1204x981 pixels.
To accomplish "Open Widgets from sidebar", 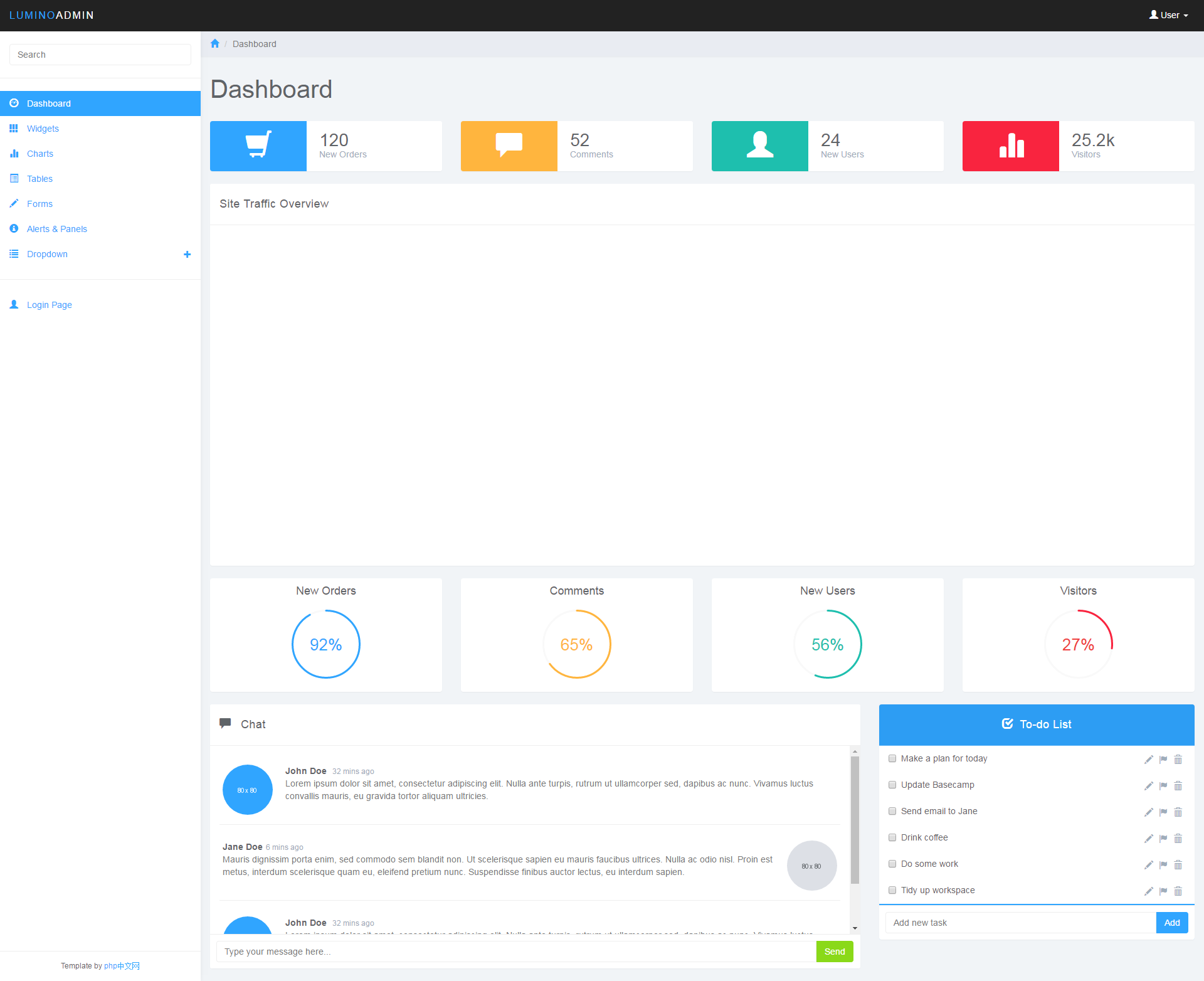I will pos(100,129).
